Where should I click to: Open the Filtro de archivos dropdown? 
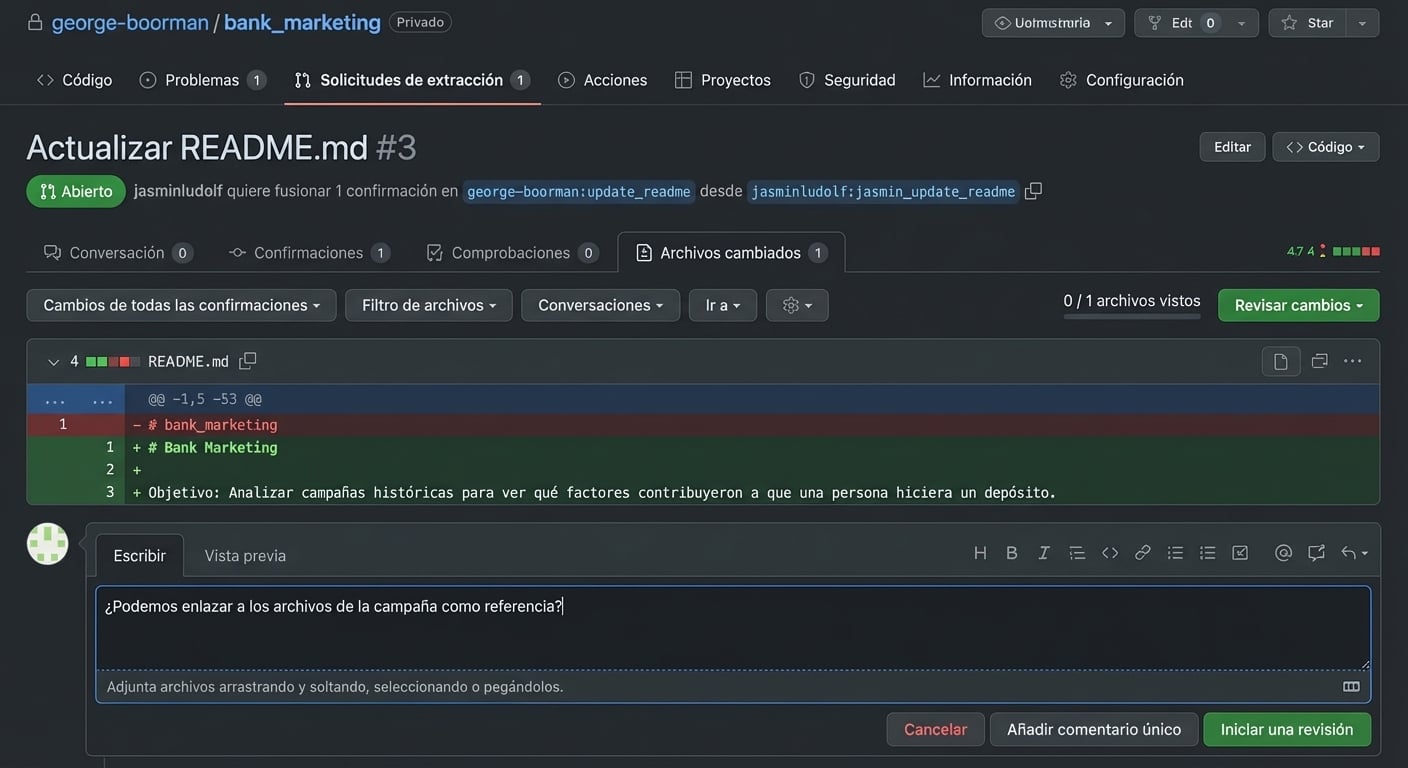click(429, 305)
